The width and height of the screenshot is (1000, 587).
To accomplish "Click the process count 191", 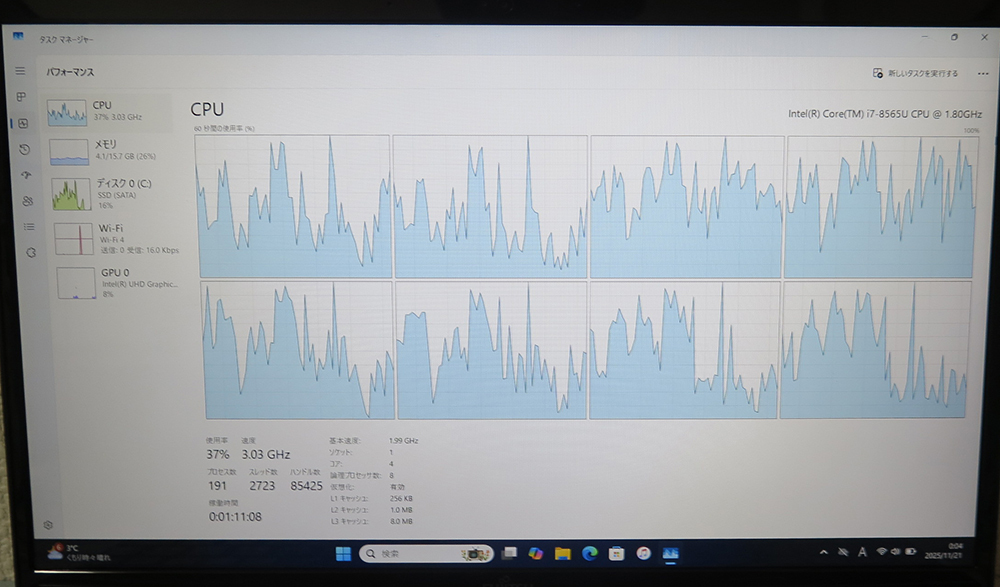I will click(x=217, y=486).
